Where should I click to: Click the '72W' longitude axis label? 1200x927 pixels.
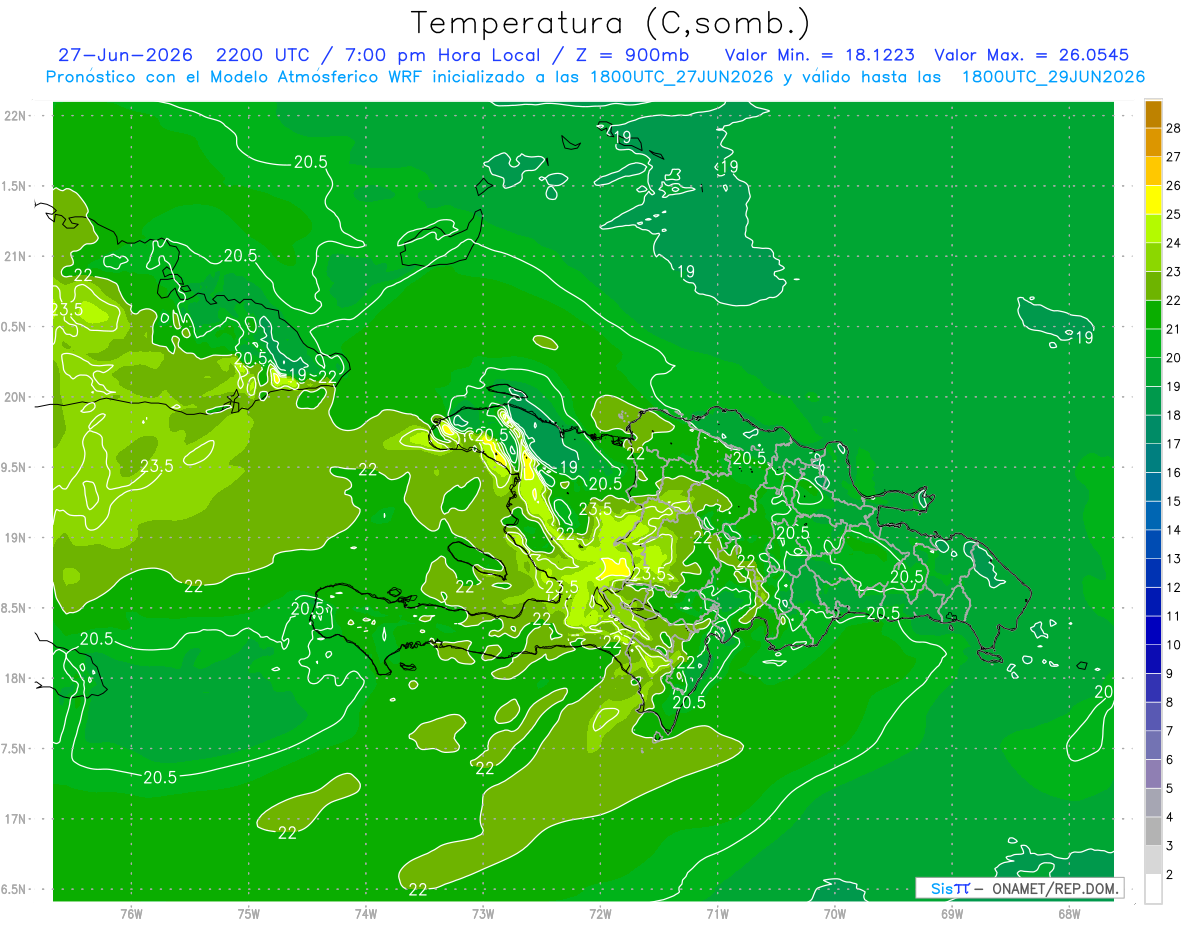coord(600,914)
